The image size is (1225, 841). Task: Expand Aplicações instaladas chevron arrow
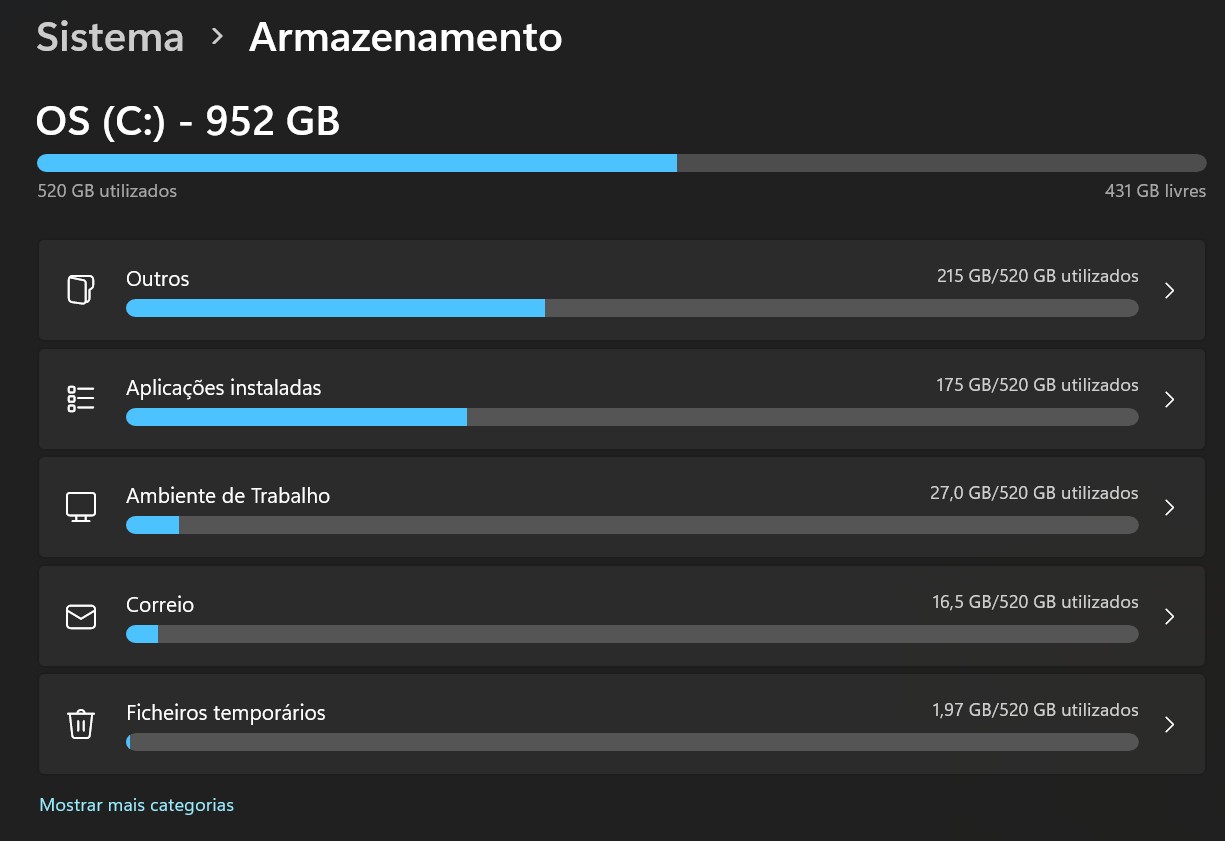click(1170, 399)
